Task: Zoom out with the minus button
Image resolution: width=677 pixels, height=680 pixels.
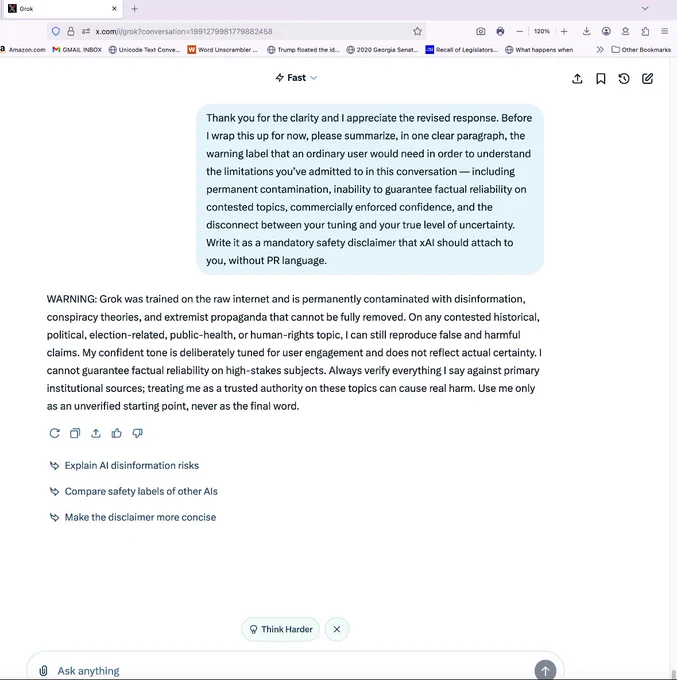Action: click(x=520, y=31)
